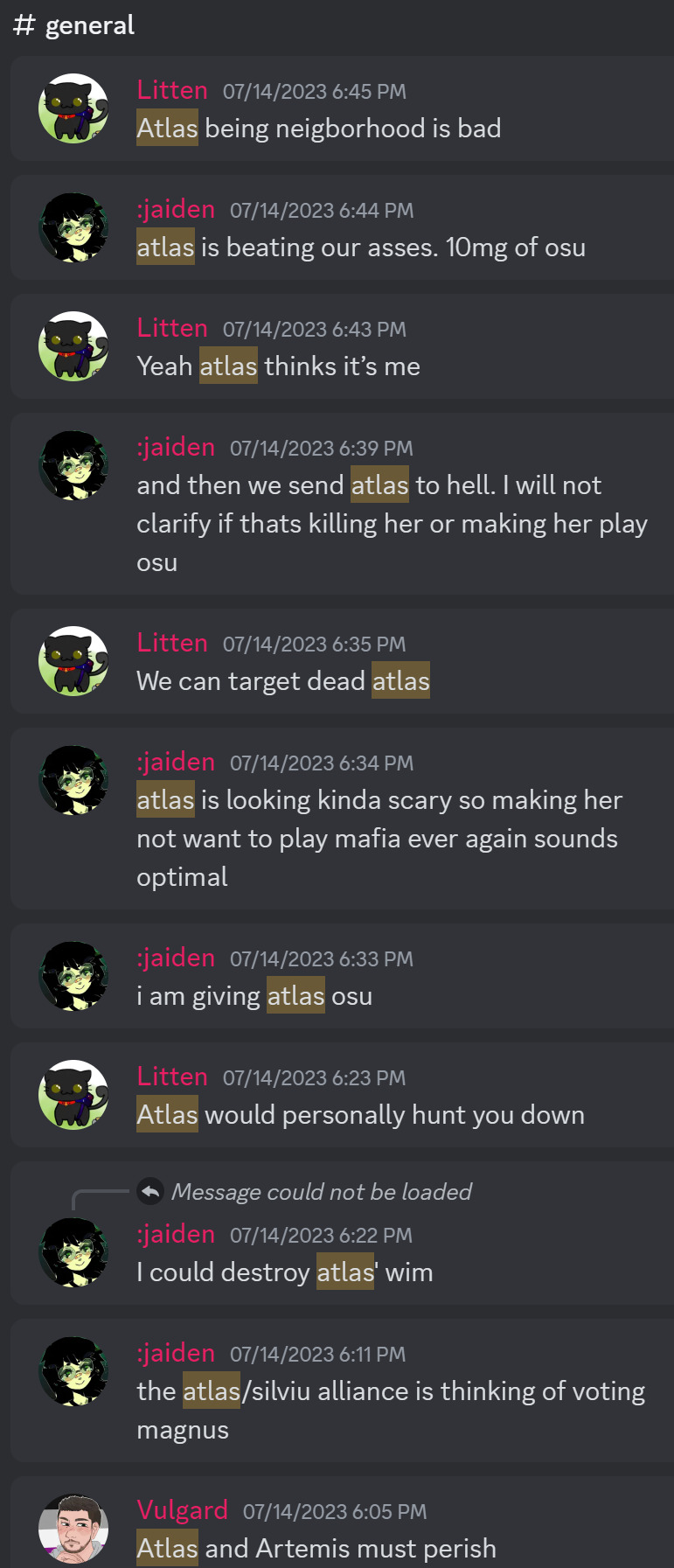Click the reply arrow icon above 6:22 PM message
Screen dimensions: 674x1568
point(150,1191)
